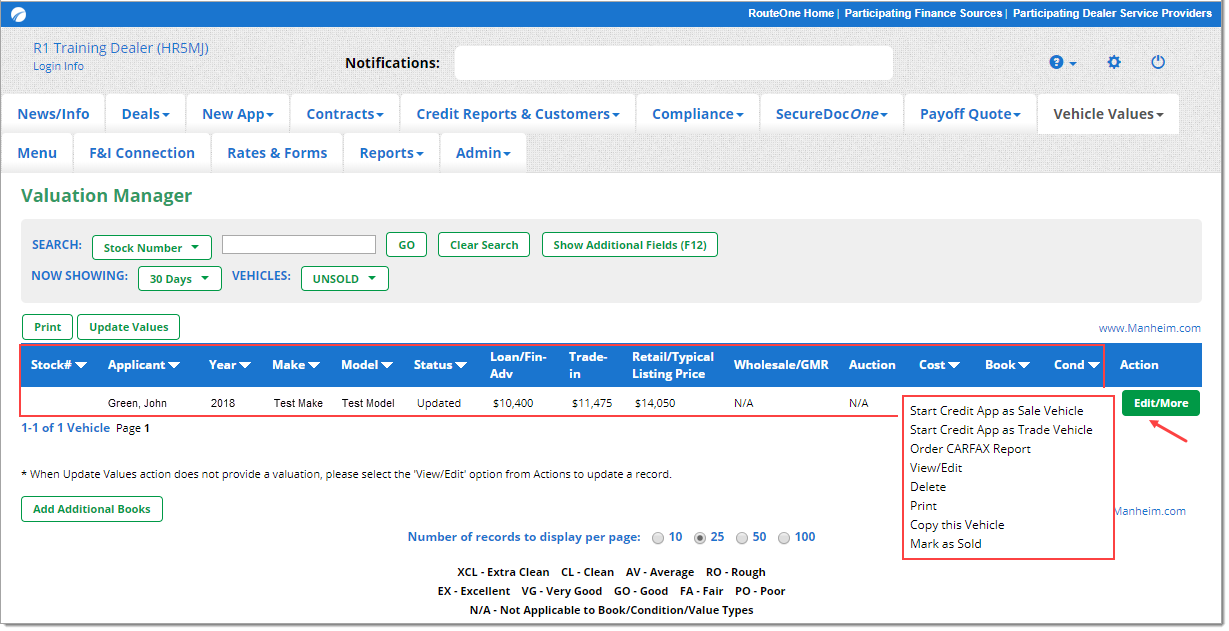Open the Menu tab
This screenshot has width=1229, height=631.
pyautogui.click(x=37, y=153)
